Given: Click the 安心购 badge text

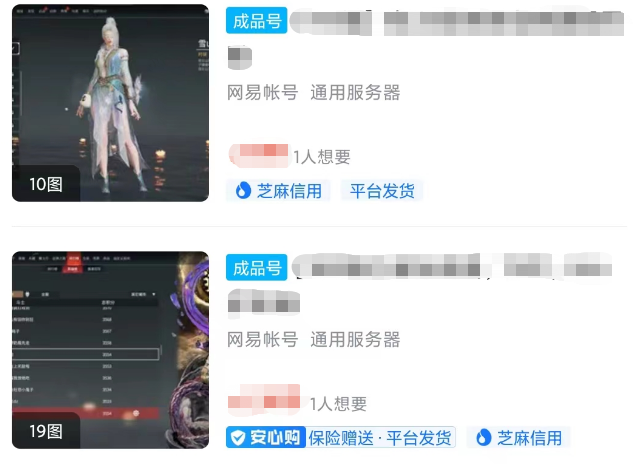Looking at the screenshot, I should 275,438.
